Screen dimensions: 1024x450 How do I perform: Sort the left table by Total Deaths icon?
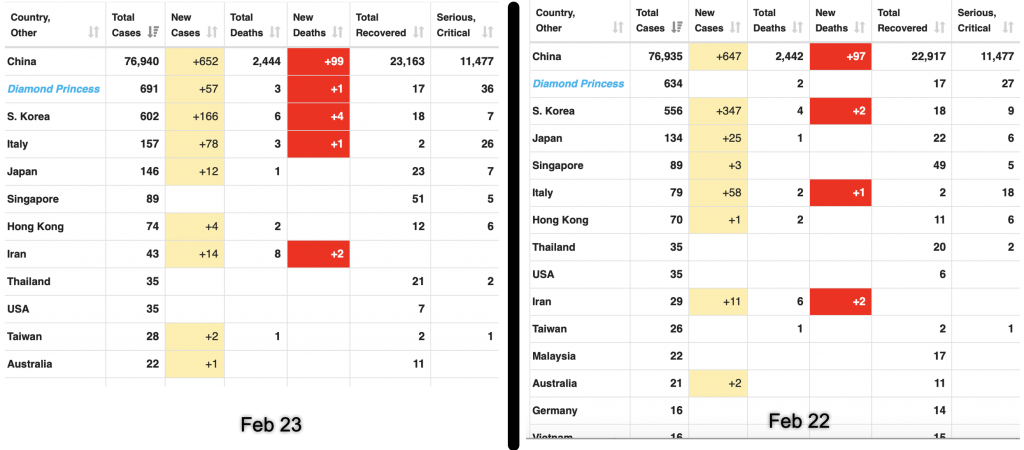click(272, 32)
